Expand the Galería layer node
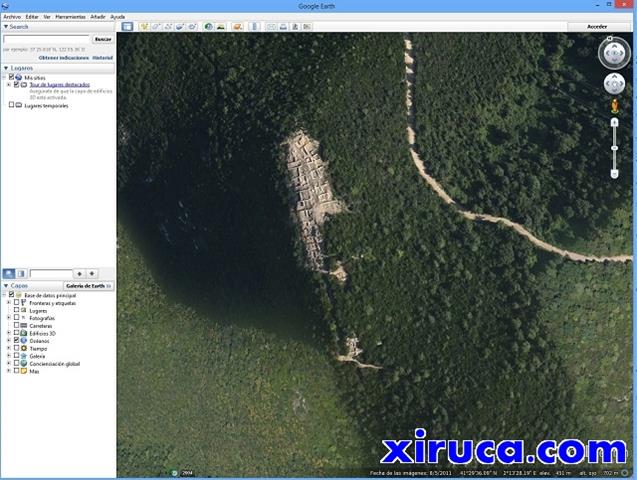637x480 pixels. [x=9, y=356]
